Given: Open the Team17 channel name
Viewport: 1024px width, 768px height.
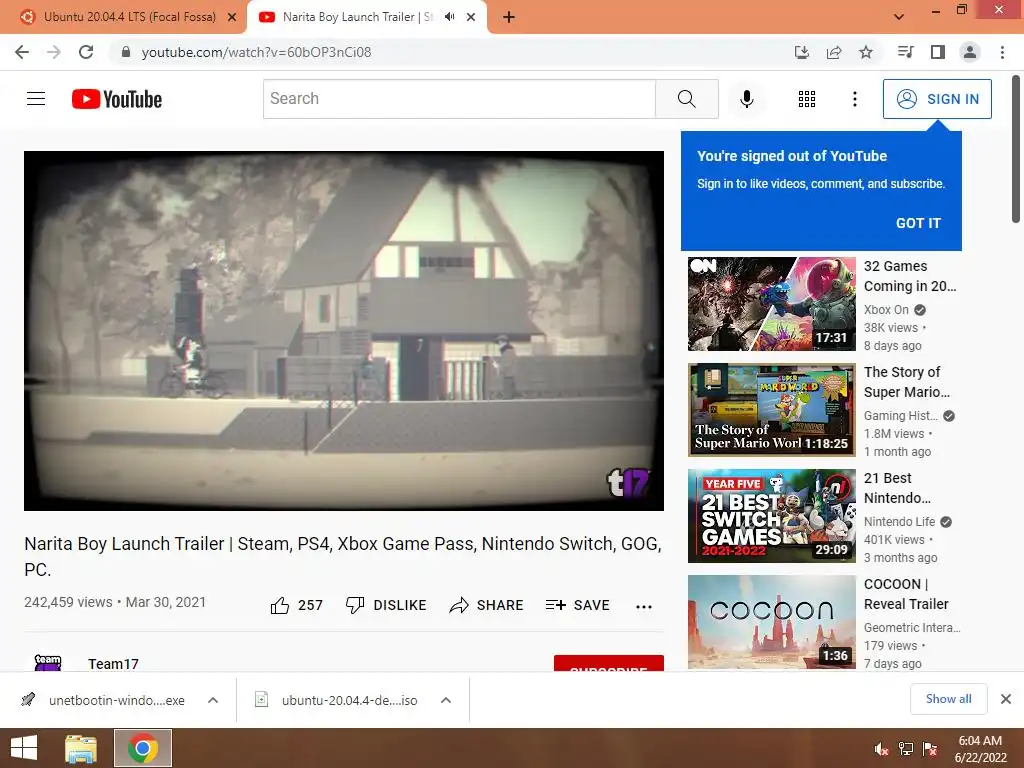Looking at the screenshot, I should (114, 664).
